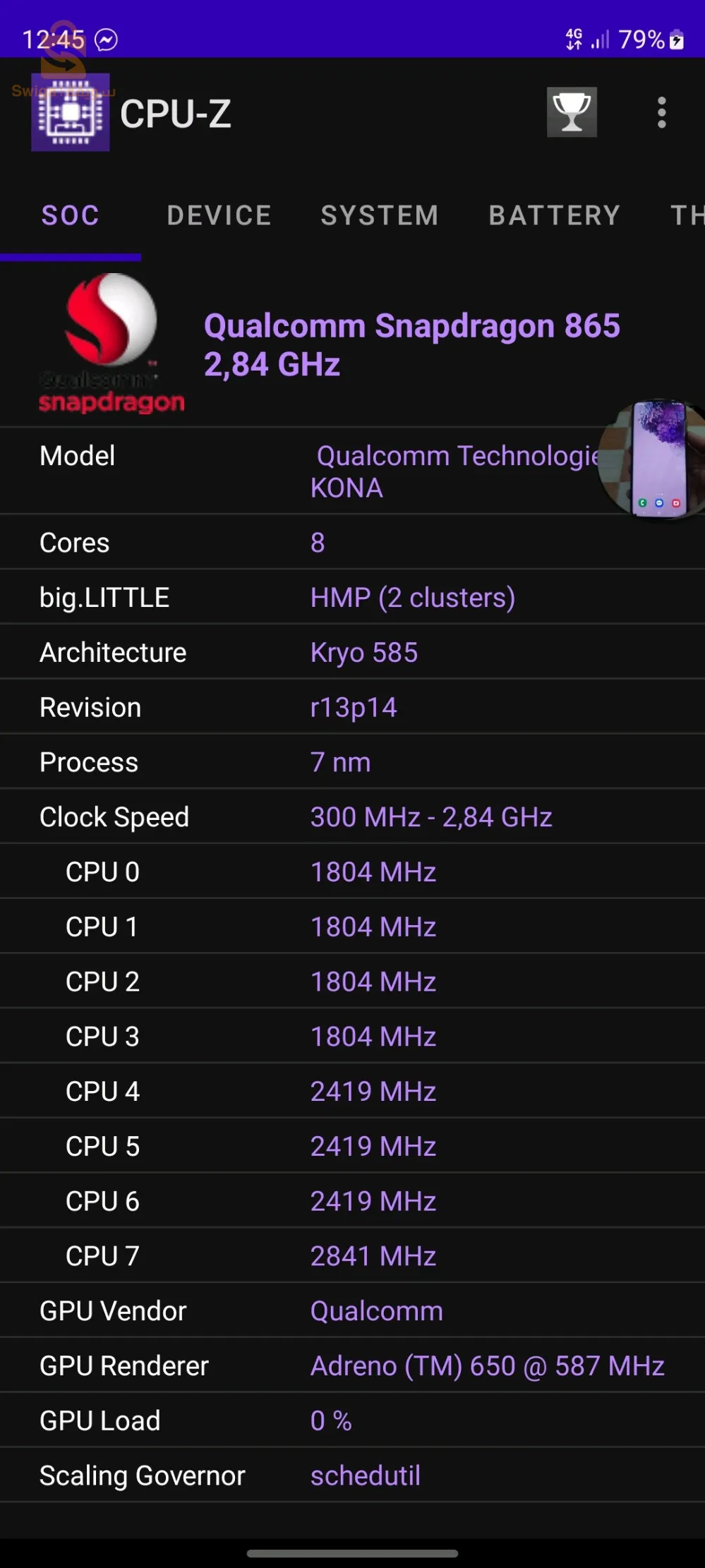Tap the 4G signal strength icon
This screenshot has width=705, height=1568.
click(x=586, y=40)
